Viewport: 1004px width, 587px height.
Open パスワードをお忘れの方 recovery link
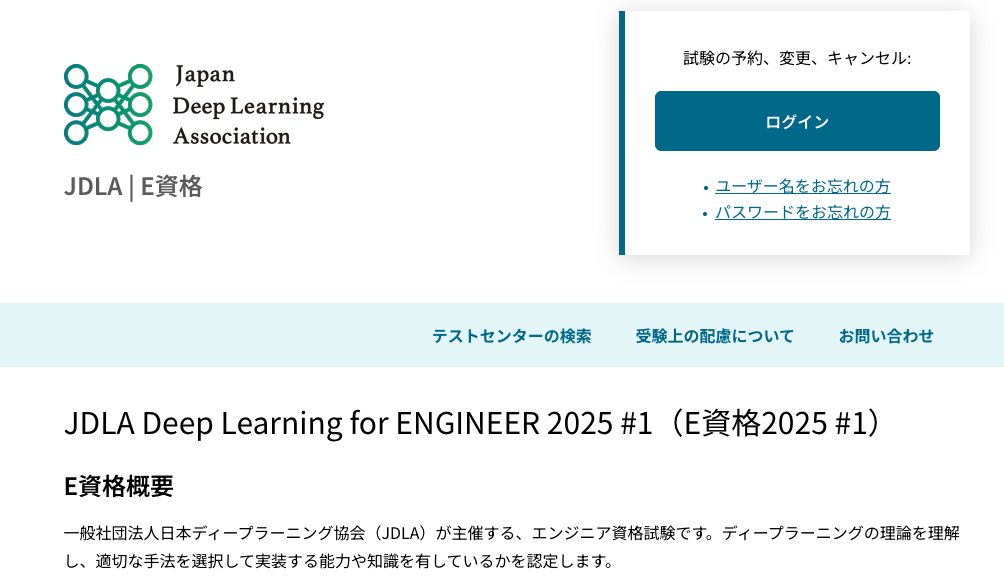pyautogui.click(x=804, y=212)
